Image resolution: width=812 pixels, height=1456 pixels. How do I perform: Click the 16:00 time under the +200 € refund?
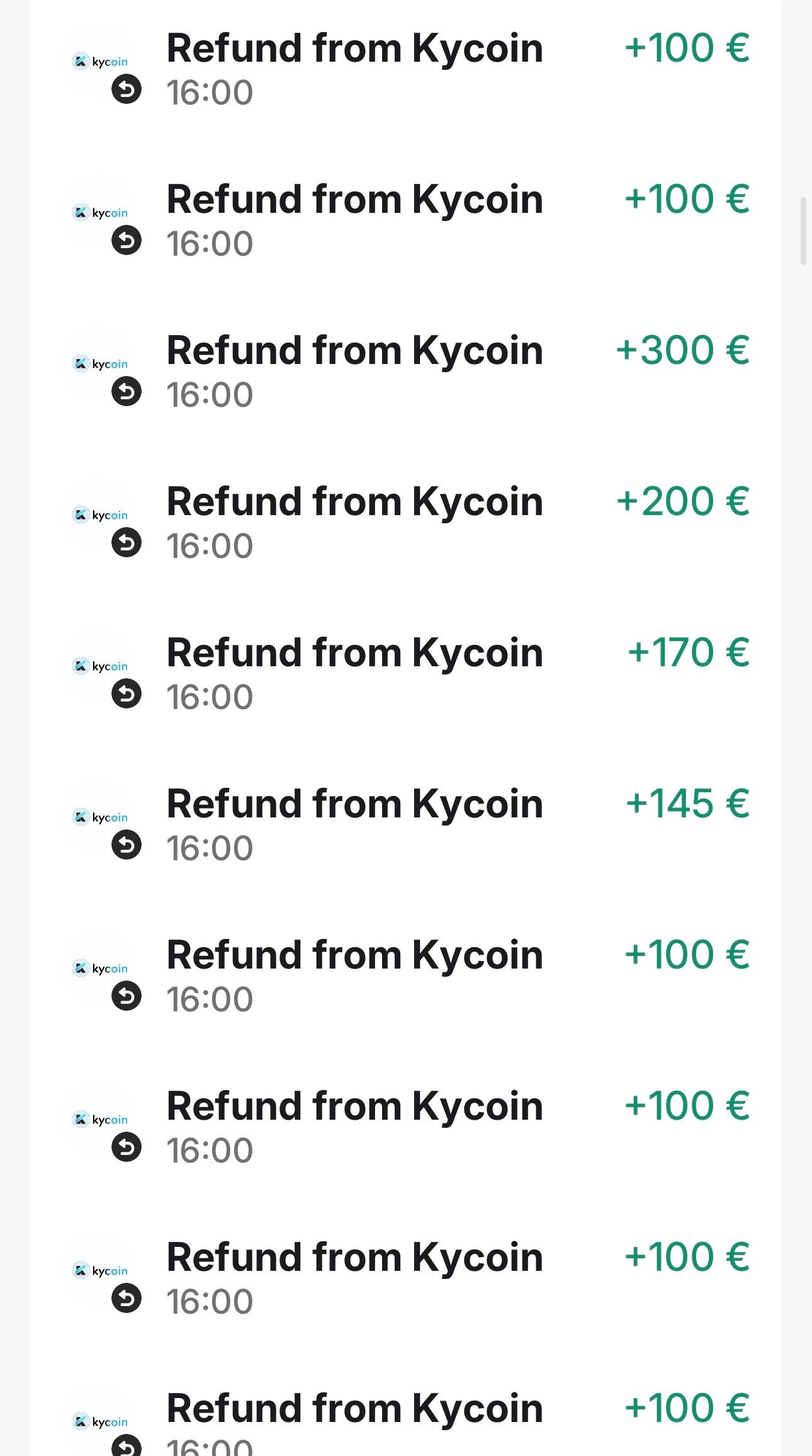click(210, 546)
